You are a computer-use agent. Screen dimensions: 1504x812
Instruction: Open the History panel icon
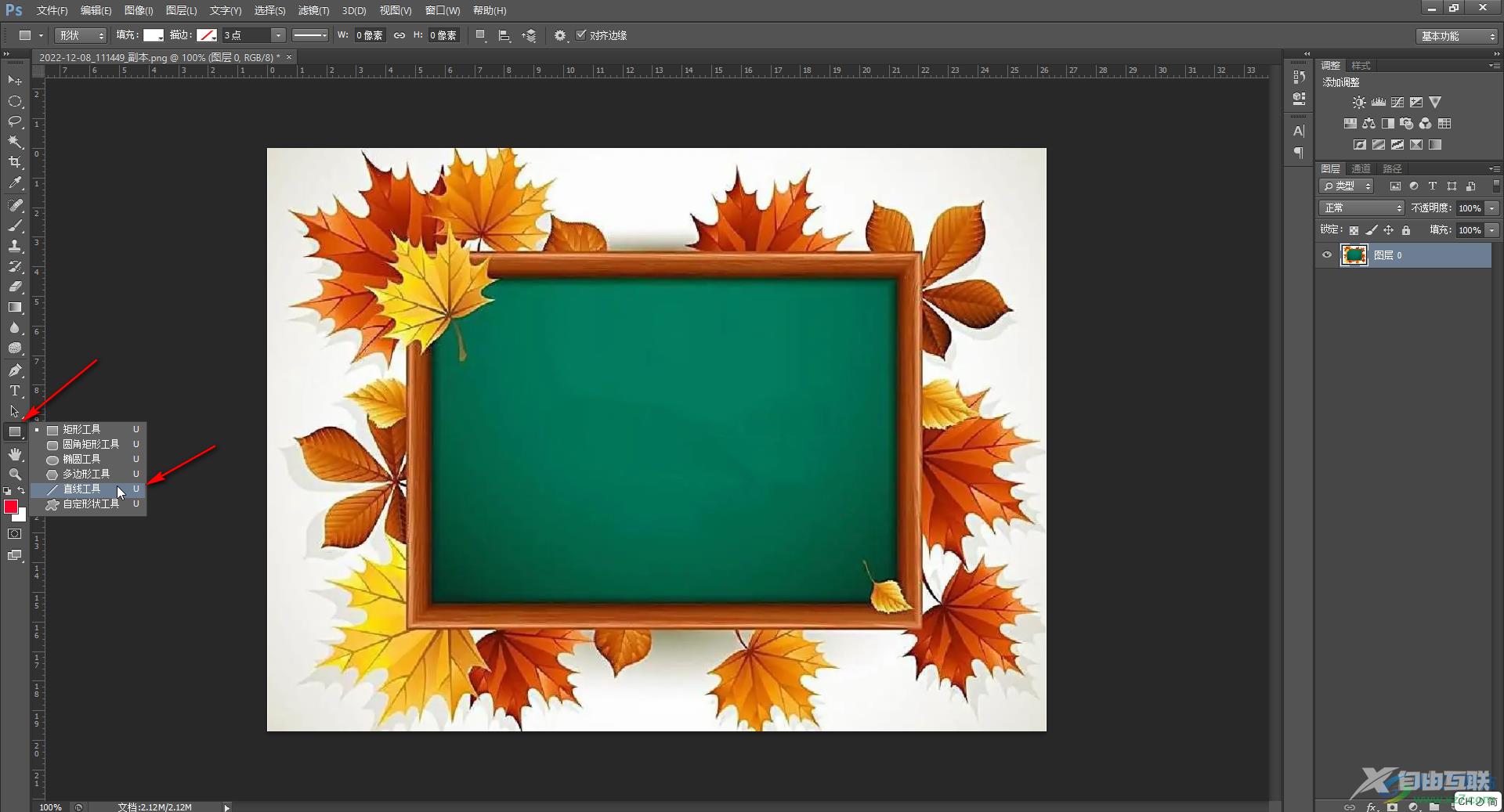coord(1299,77)
